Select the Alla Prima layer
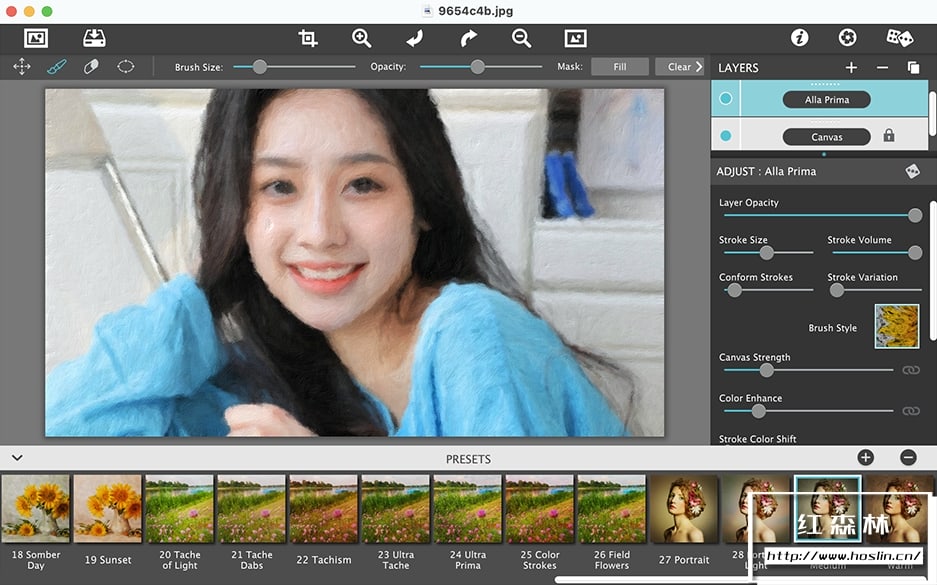This screenshot has width=937, height=585. coord(825,100)
